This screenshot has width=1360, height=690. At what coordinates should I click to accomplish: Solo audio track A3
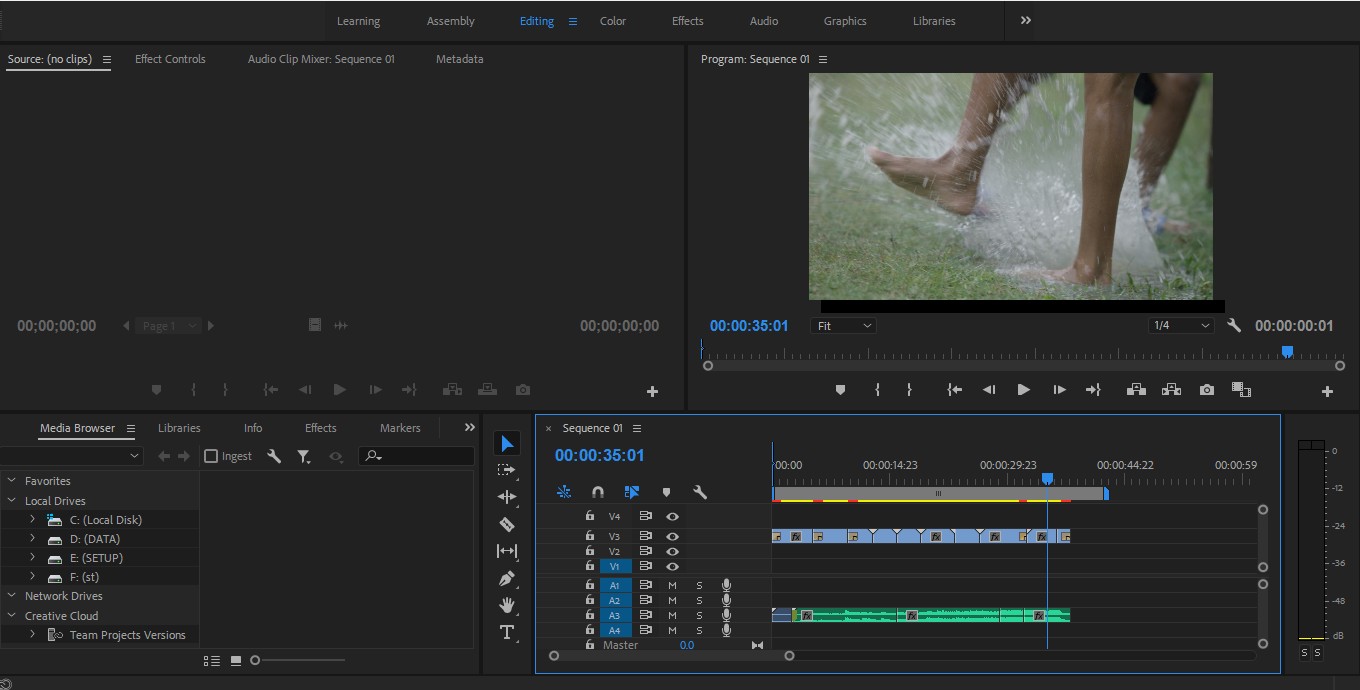699,616
